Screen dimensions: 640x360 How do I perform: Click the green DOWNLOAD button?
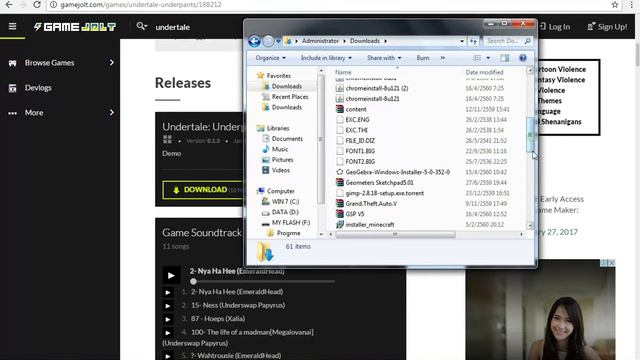click(203, 190)
